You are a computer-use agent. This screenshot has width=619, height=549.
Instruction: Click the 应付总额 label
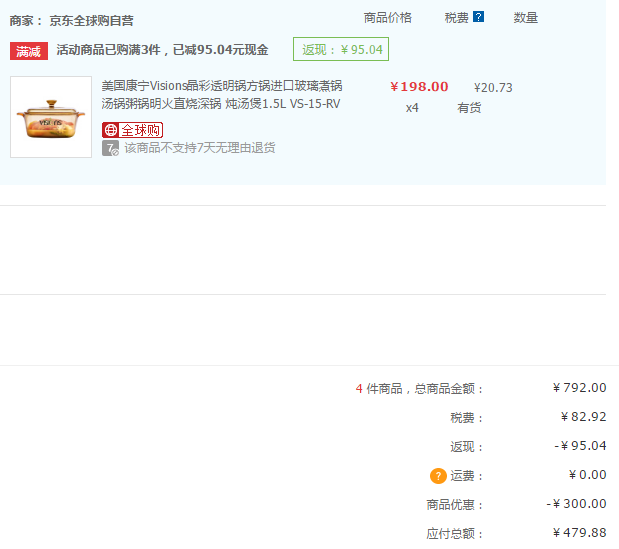pos(454,534)
